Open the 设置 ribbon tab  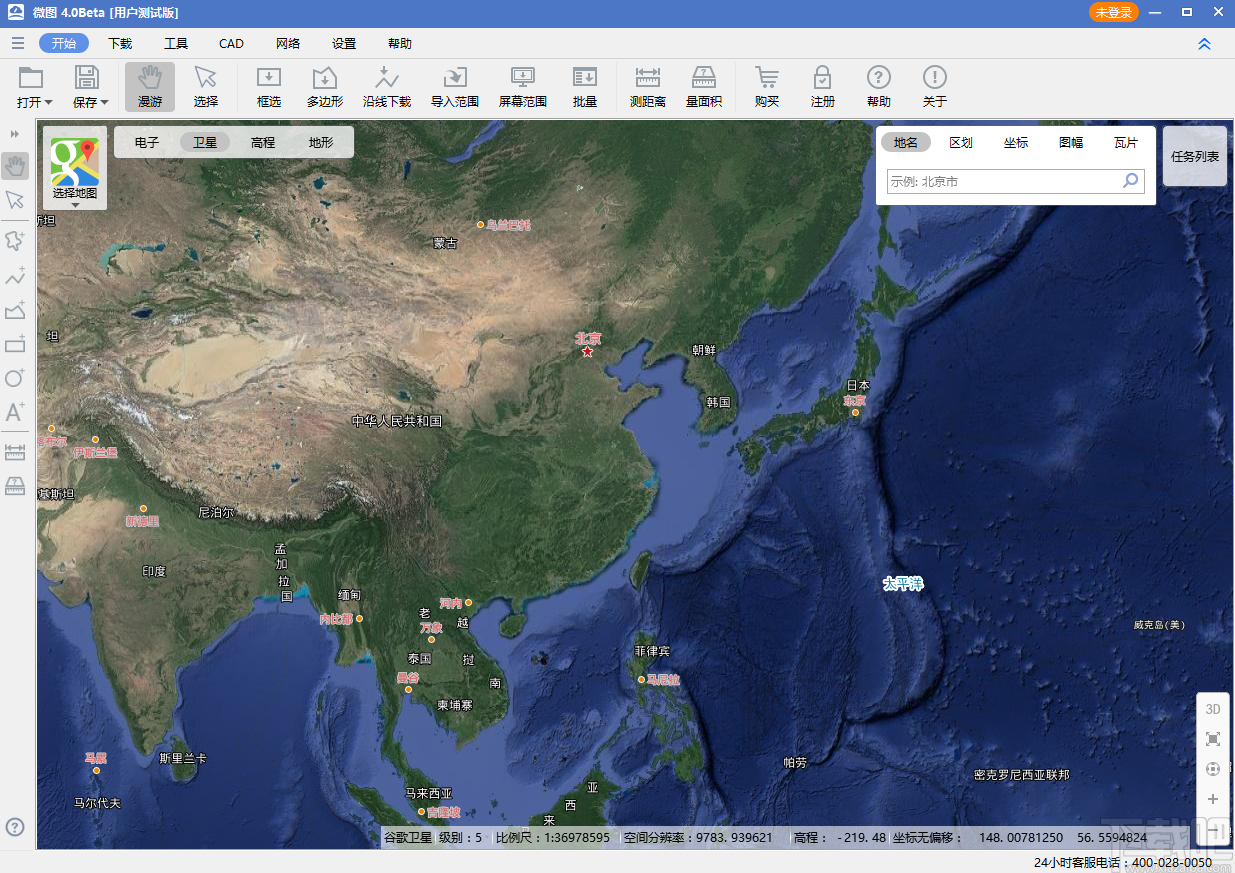coord(344,43)
